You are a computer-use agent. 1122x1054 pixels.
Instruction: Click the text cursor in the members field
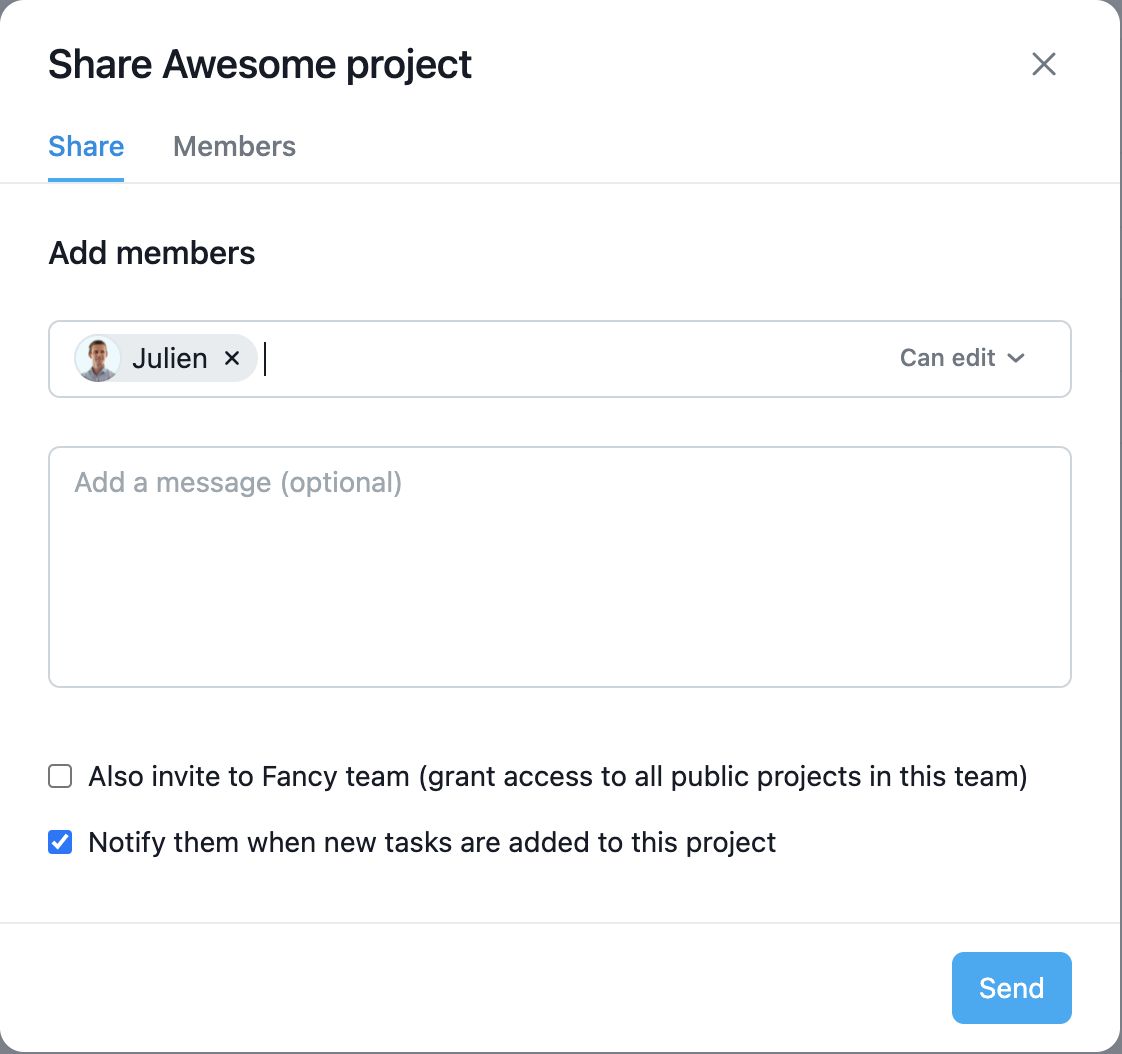[266, 358]
